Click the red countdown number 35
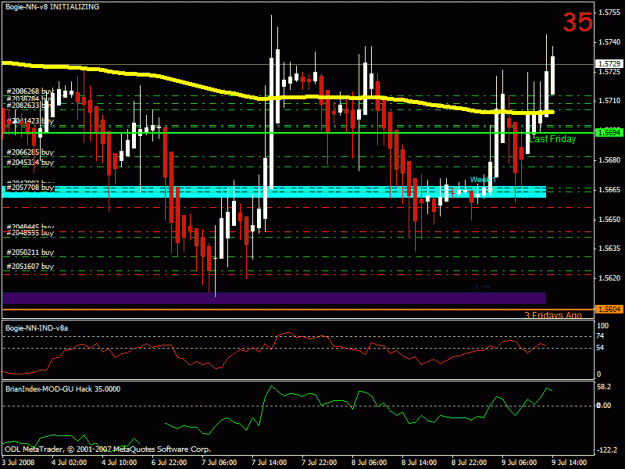 [x=578, y=22]
